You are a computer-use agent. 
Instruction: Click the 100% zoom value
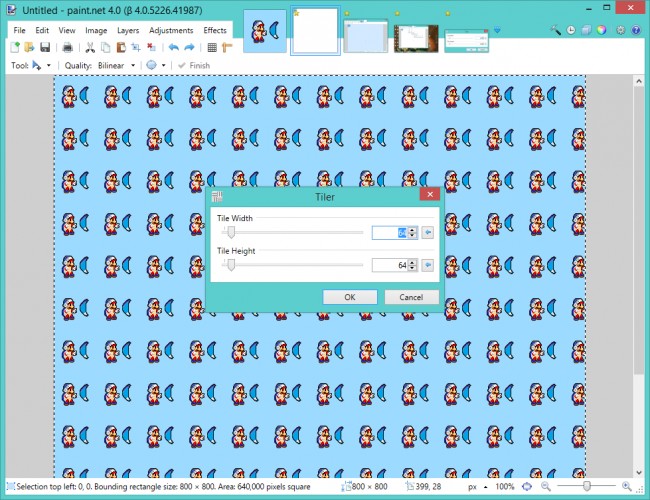pyautogui.click(x=504, y=487)
